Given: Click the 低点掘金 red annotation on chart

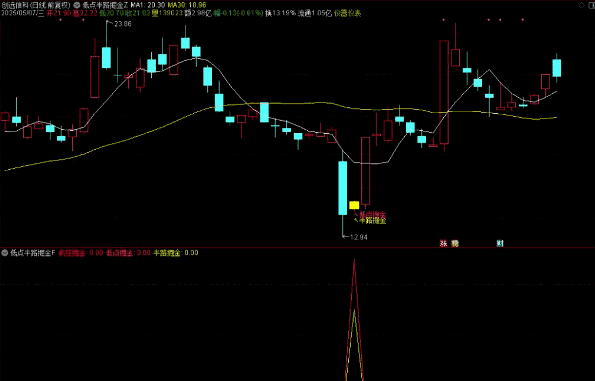Looking at the screenshot, I should pos(373,215).
